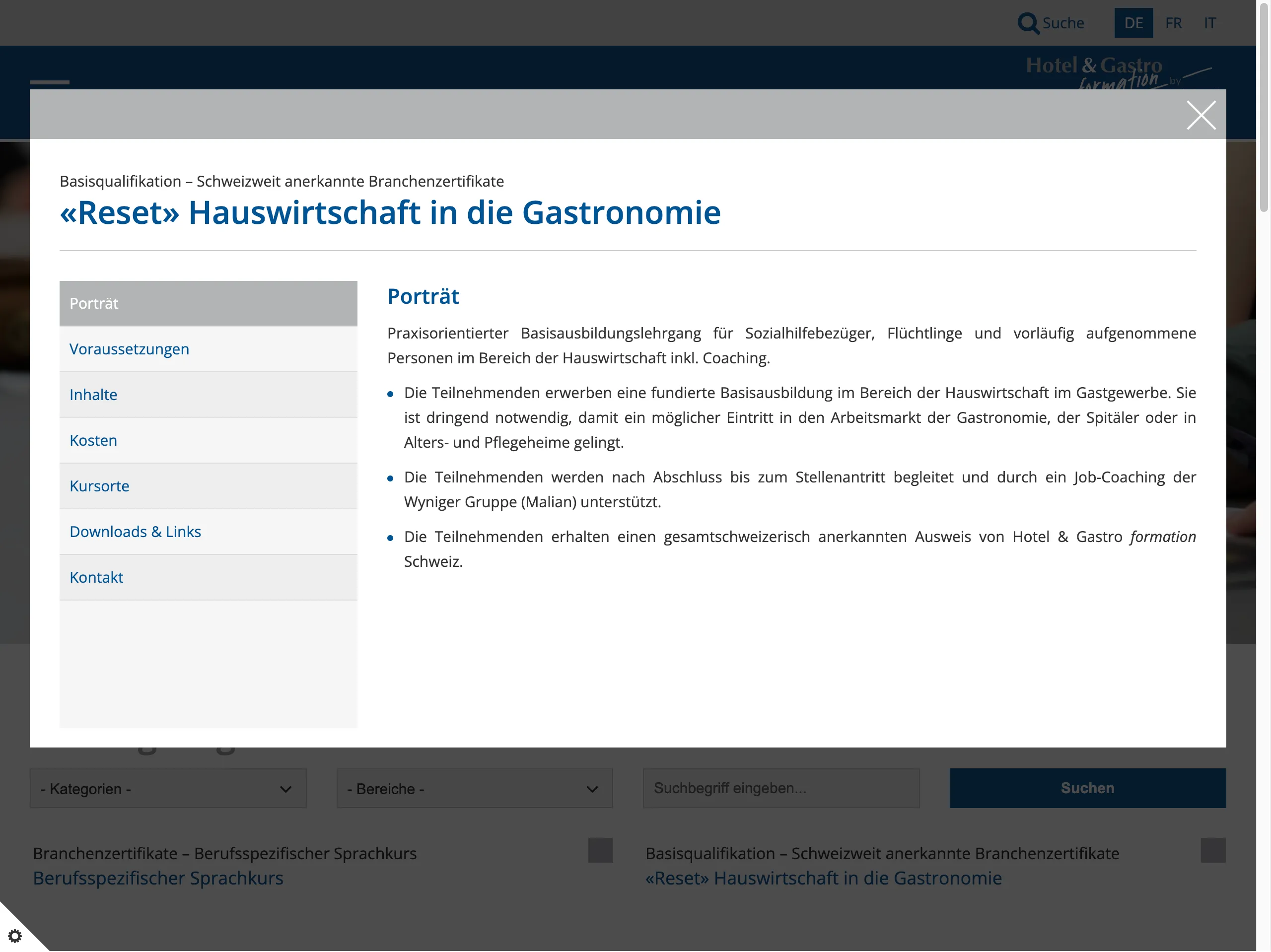Click the italic word 'formation' in the last bullet
Screen dimensions: 1271x952
point(1162,537)
